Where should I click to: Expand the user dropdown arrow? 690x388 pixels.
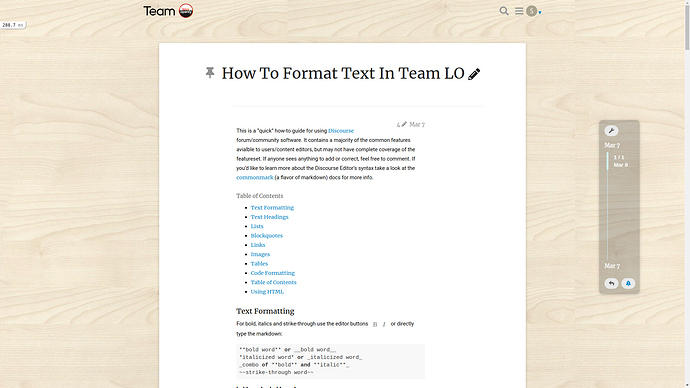540,12
